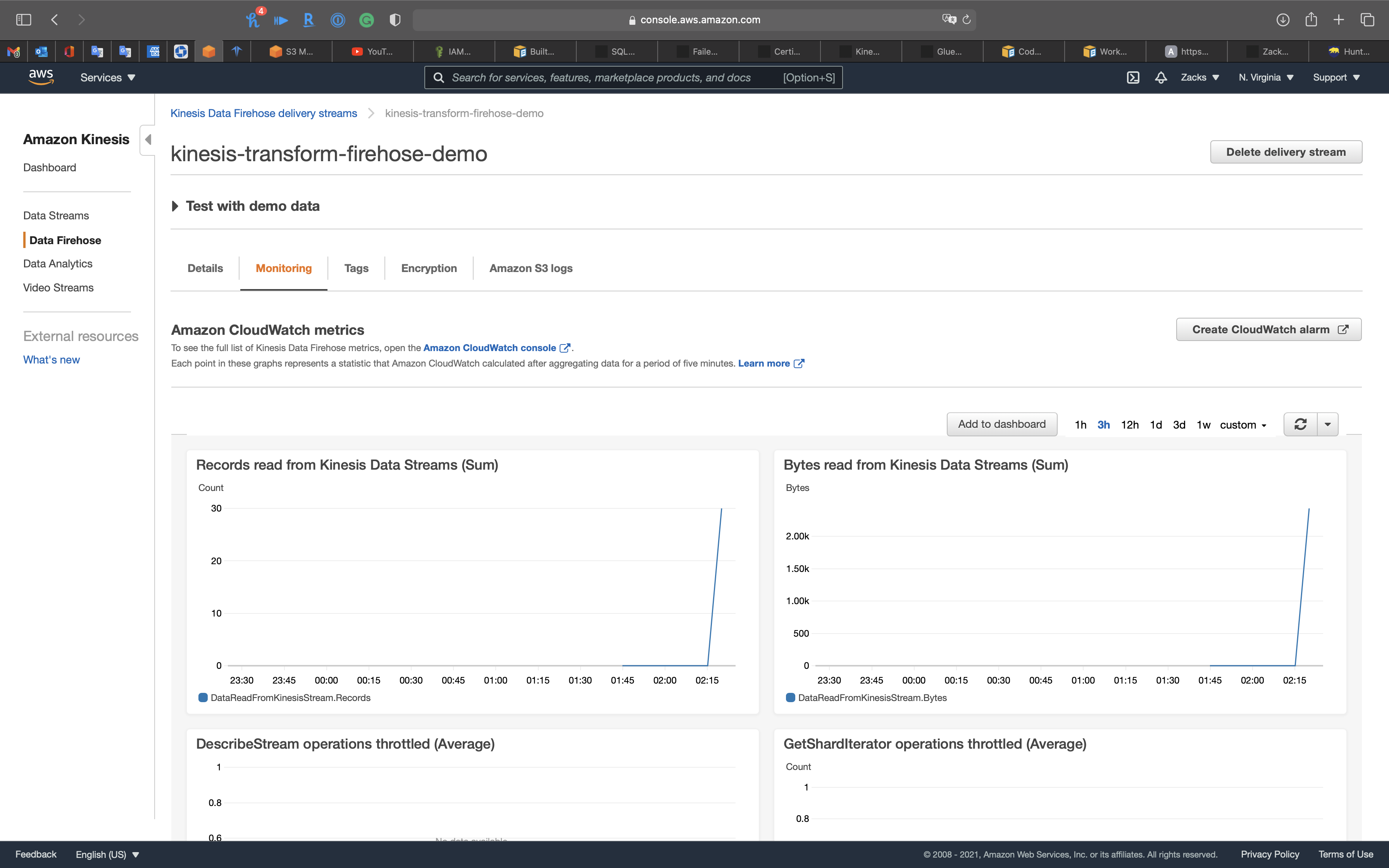Reload the page in address bar

[x=967, y=19]
